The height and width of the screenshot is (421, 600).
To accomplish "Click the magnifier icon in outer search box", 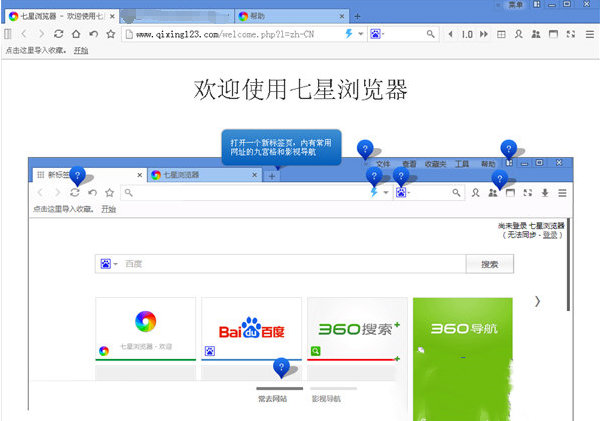I will coord(431,34).
